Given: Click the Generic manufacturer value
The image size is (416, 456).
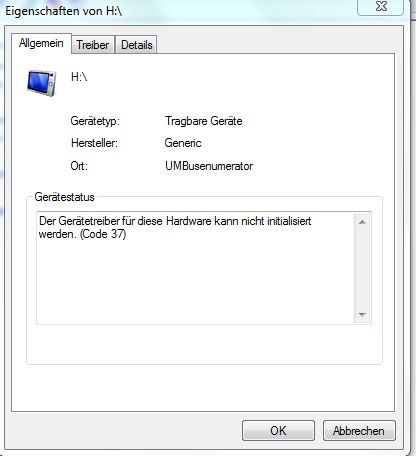Looking at the screenshot, I should (183, 143).
